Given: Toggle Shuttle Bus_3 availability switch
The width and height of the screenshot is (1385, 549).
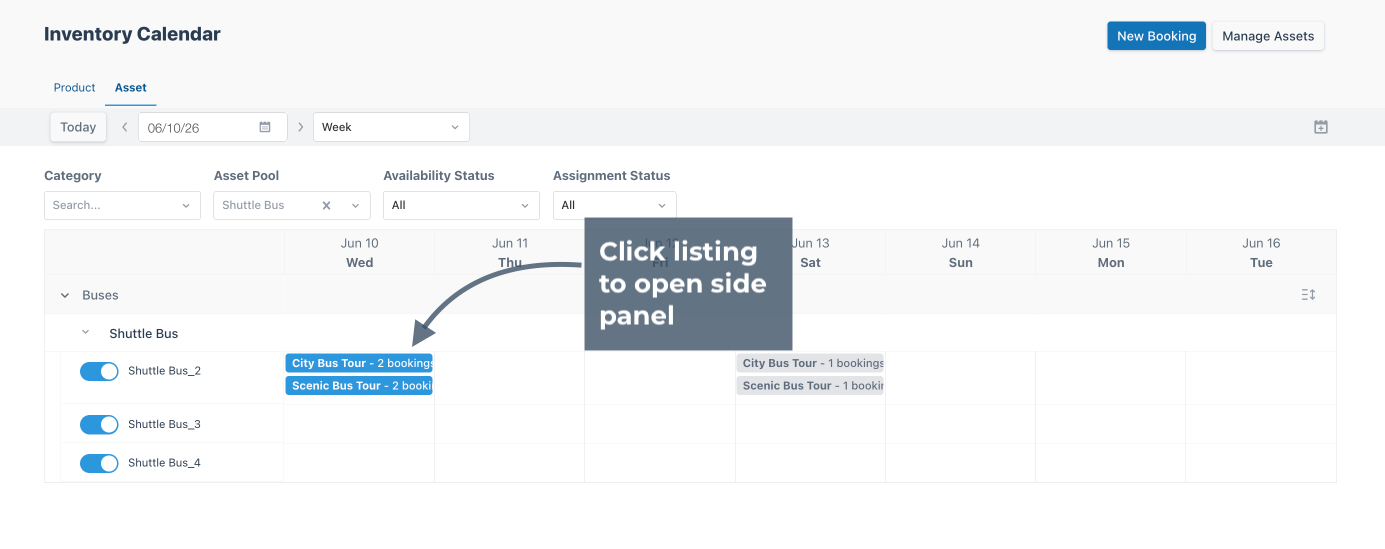Looking at the screenshot, I should 99,425.
